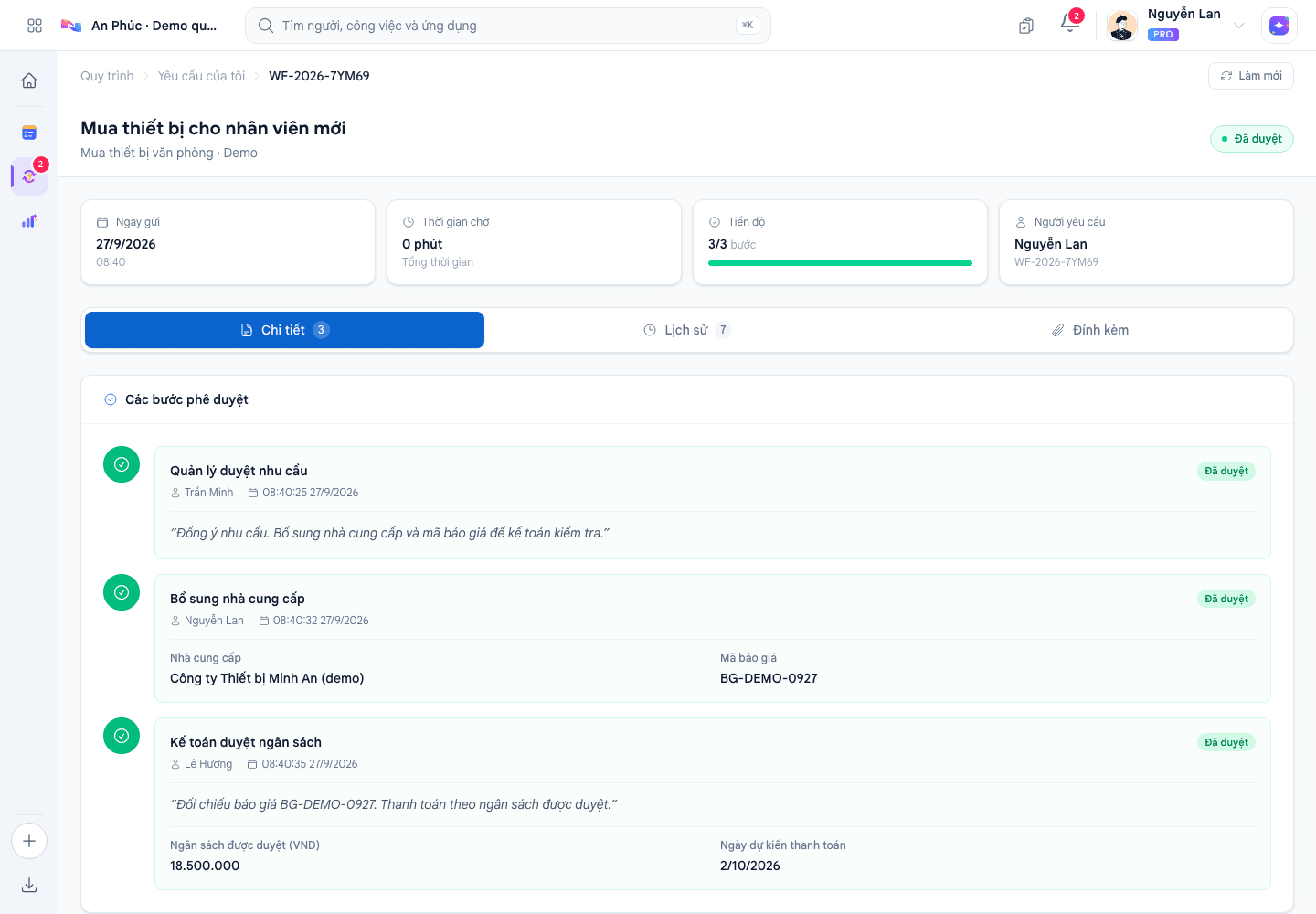Image resolution: width=1316 pixels, height=914 pixels.
Task: Click the An Phúc workspace logo
Action: point(71,26)
